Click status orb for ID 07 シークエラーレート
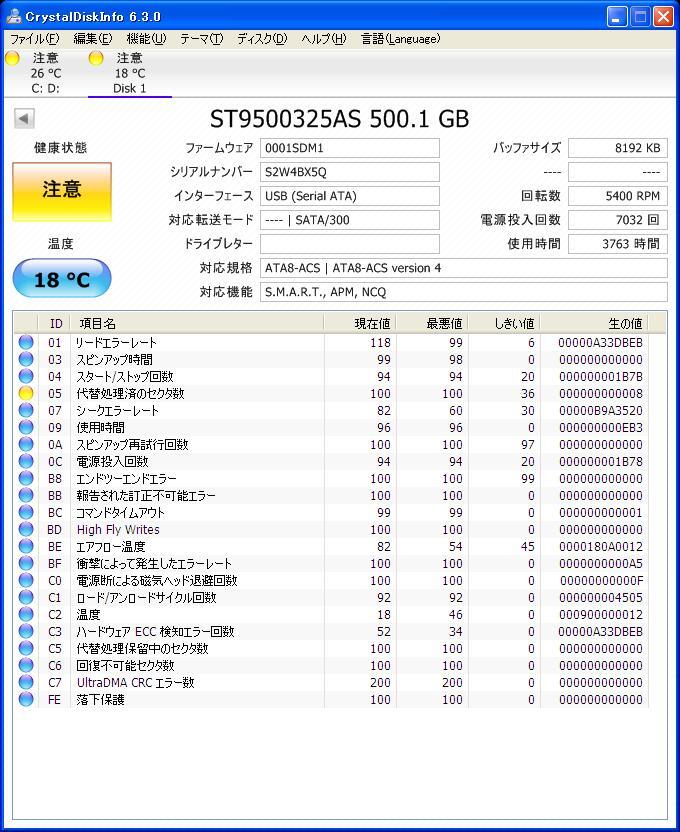This screenshot has width=680, height=832. pyautogui.click(x=26, y=410)
